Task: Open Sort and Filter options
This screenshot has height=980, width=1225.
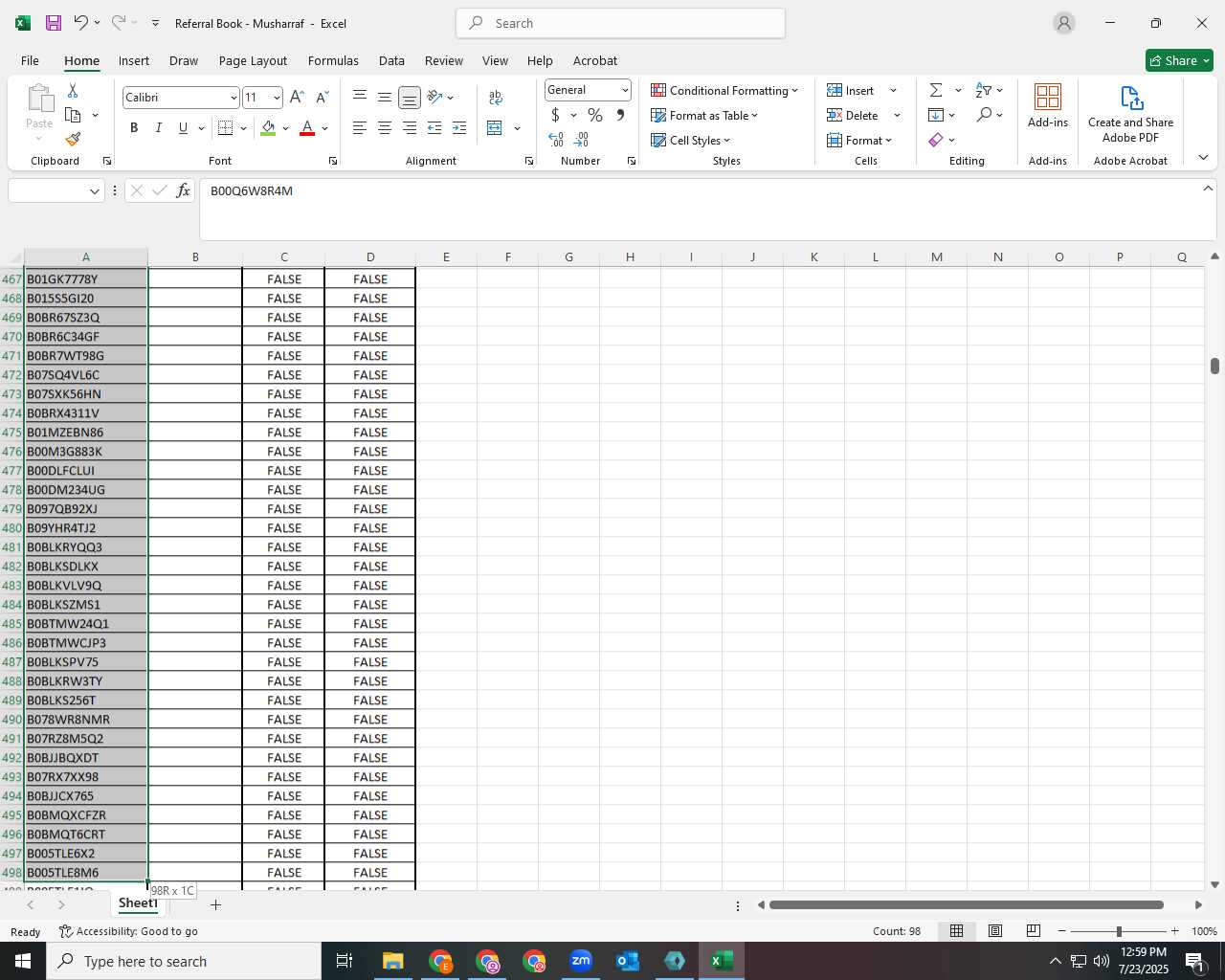Action: (x=990, y=90)
